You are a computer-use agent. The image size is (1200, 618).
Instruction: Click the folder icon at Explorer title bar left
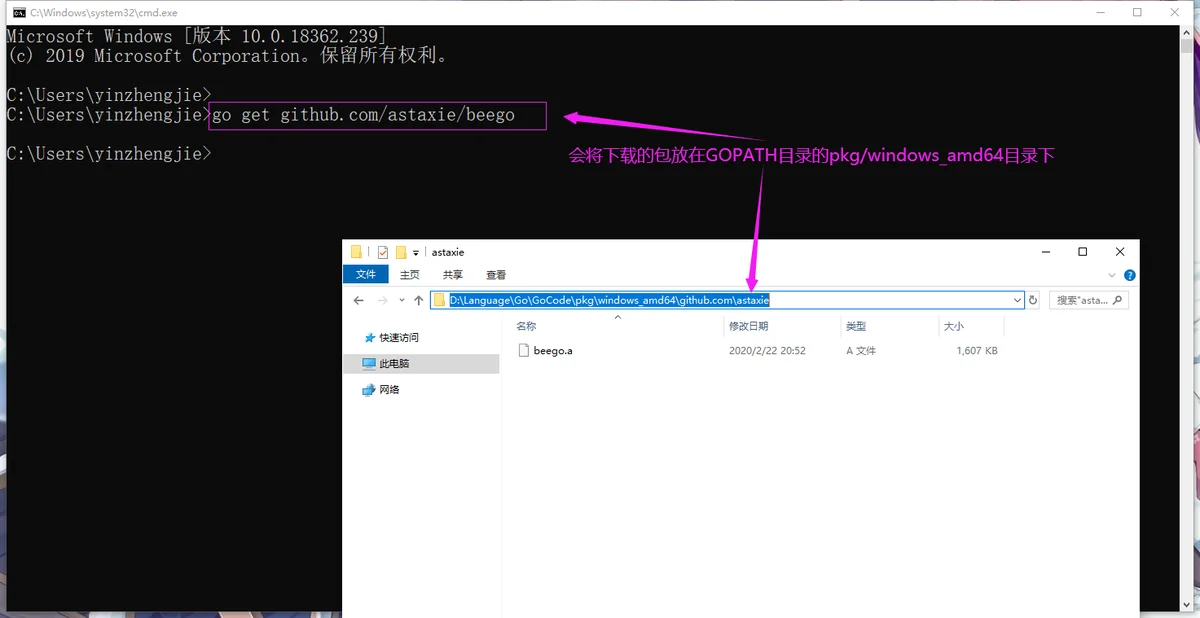coord(356,252)
